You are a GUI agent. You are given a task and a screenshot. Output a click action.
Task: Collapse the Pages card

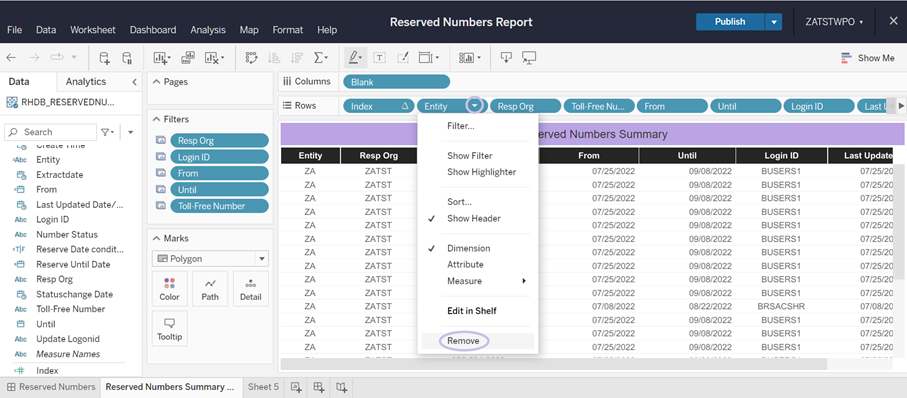tap(156, 82)
